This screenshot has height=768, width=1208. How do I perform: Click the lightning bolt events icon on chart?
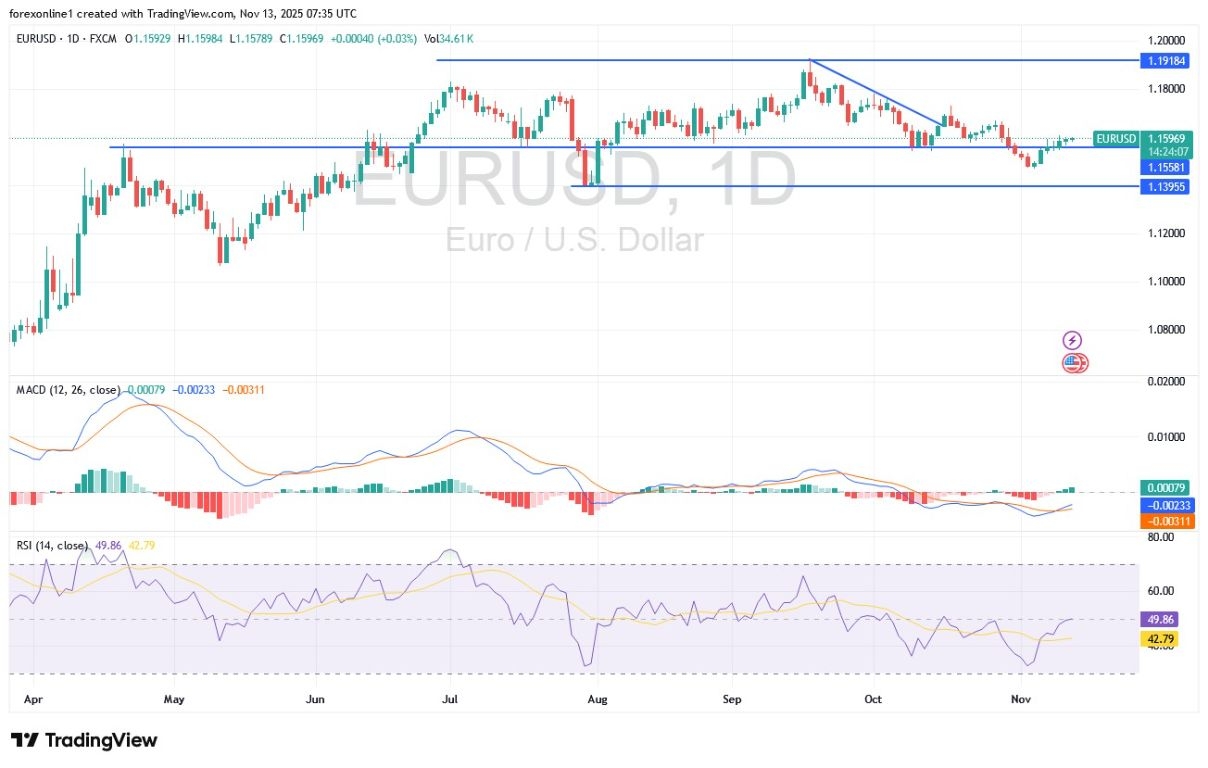(x=1071, y=340)
